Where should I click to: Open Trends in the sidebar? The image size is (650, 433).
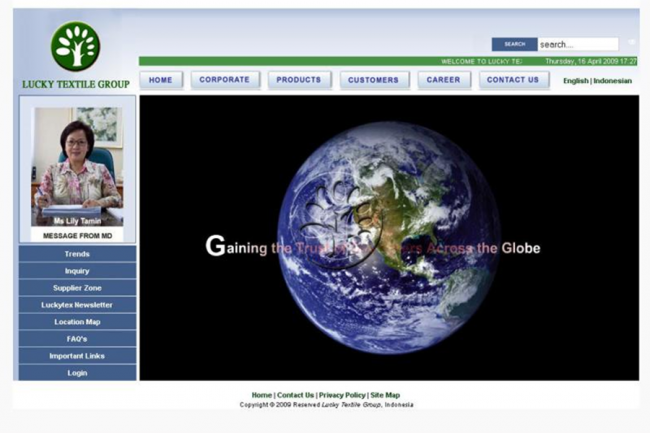[x=77, y=254]
